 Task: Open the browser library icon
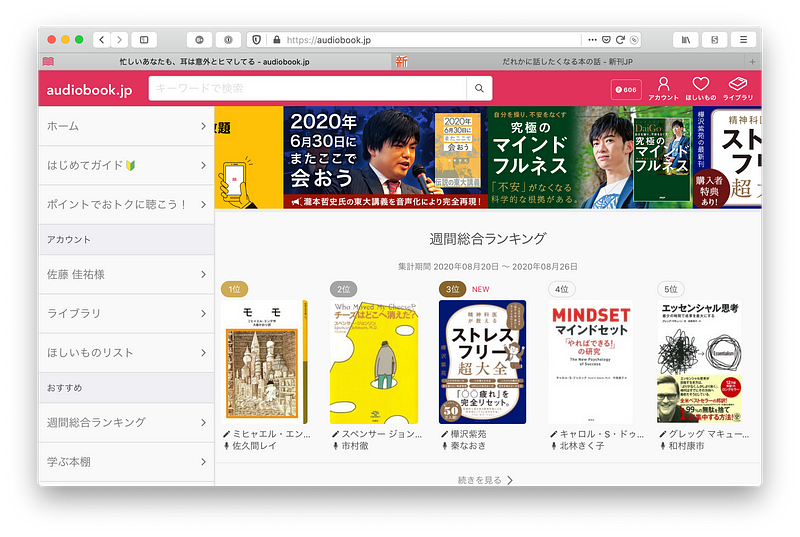click(x=686, y=40)
